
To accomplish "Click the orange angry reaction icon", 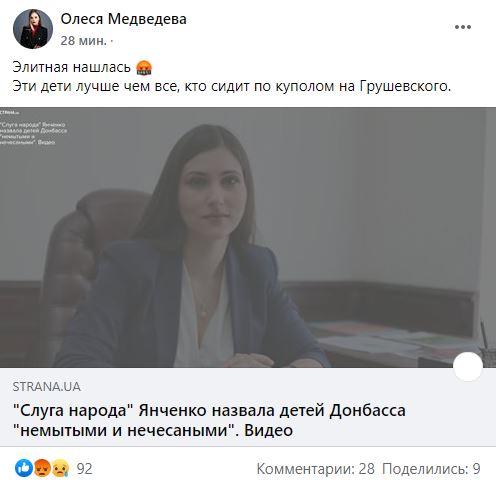I will tap(42, 468).
